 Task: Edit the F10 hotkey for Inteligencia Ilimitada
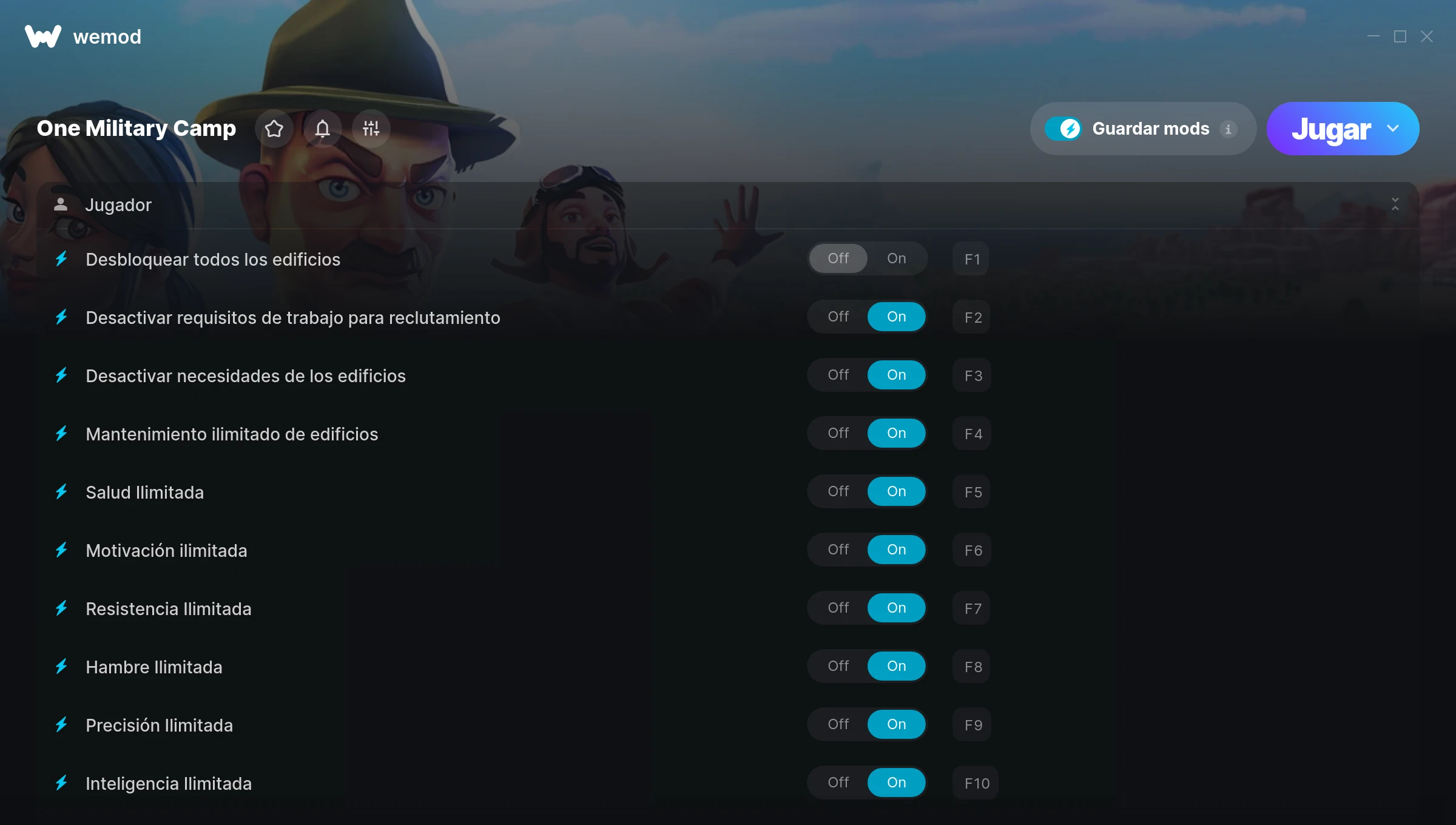pos(976,783)
